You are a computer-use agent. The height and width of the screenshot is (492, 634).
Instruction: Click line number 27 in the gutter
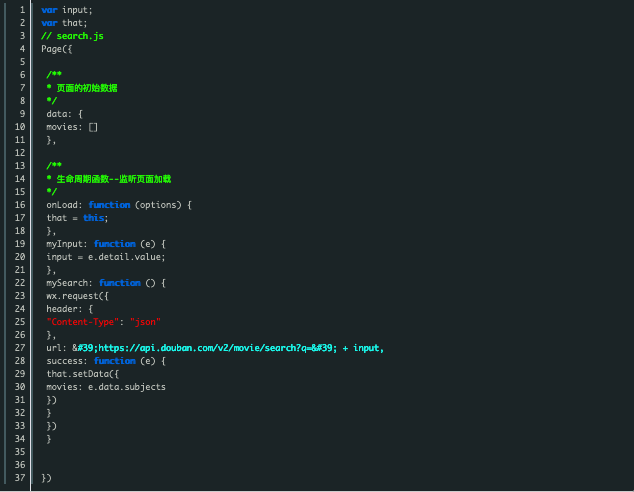pos(20,348)
